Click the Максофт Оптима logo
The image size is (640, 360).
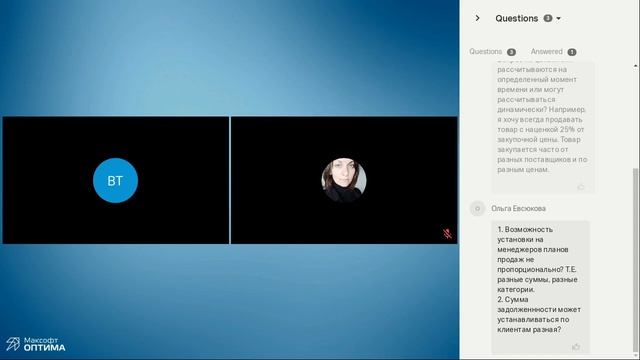pyautogui.click(x=36, y=344)
